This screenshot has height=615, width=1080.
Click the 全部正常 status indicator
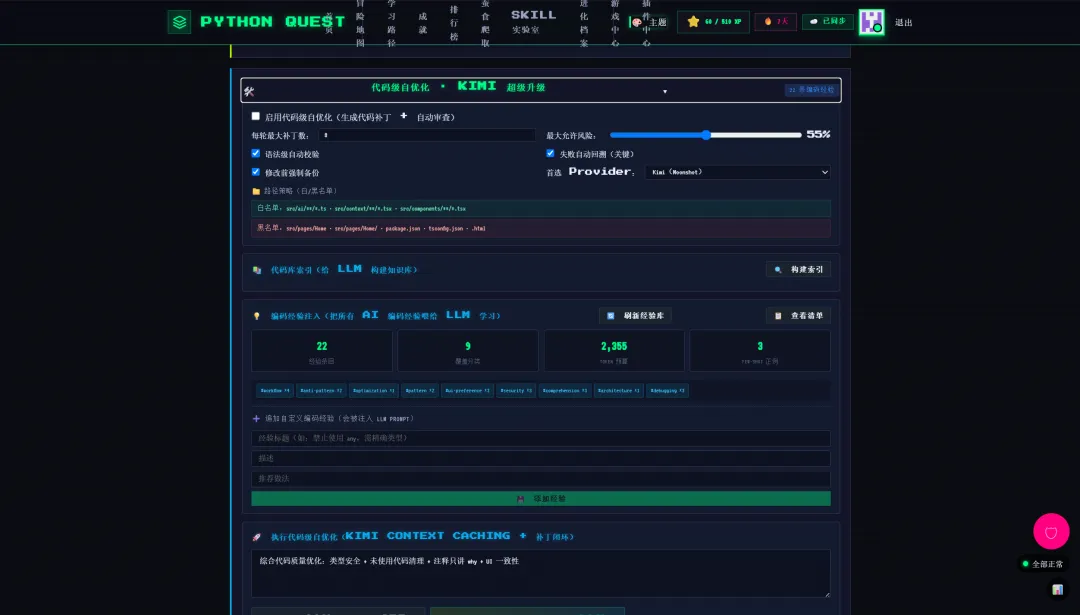(1043, 564)
